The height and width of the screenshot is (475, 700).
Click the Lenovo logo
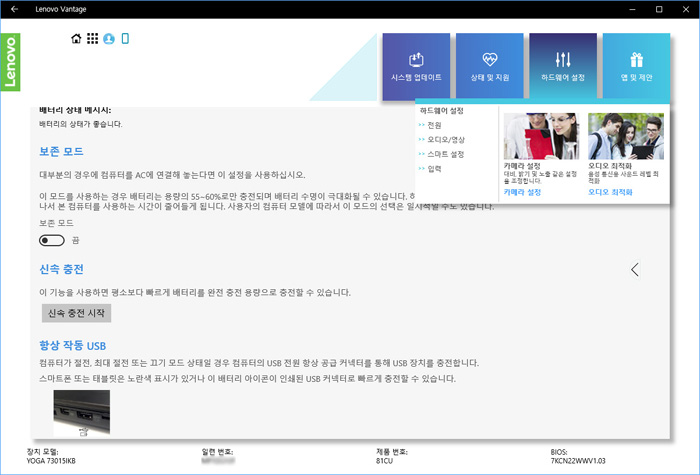tap(10, 62)
